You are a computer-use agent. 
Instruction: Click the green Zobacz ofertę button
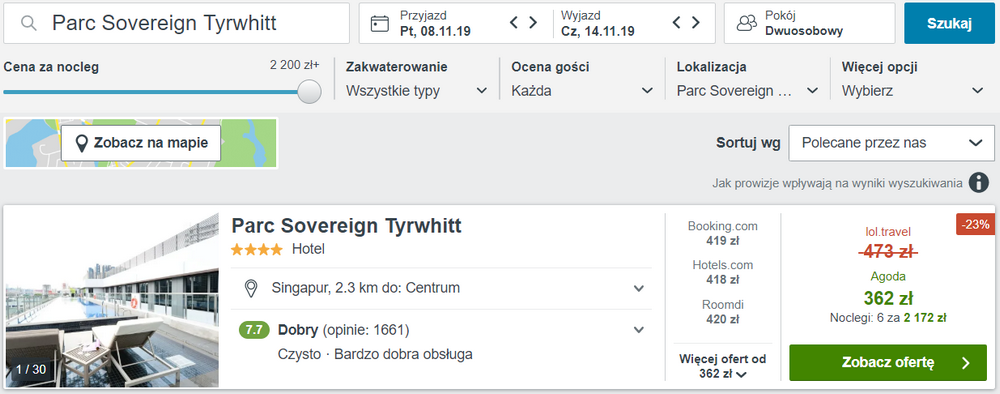point(888,363)
